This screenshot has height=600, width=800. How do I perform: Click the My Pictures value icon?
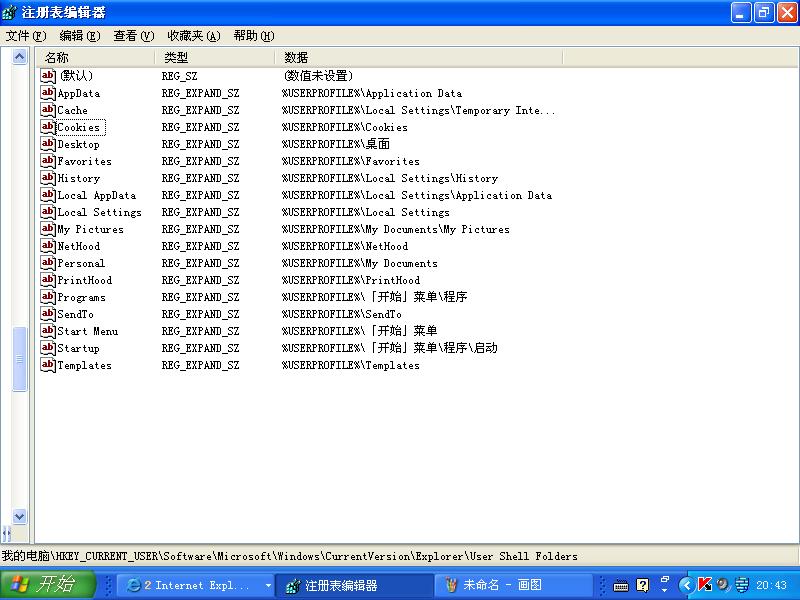[x=48, y=229]
